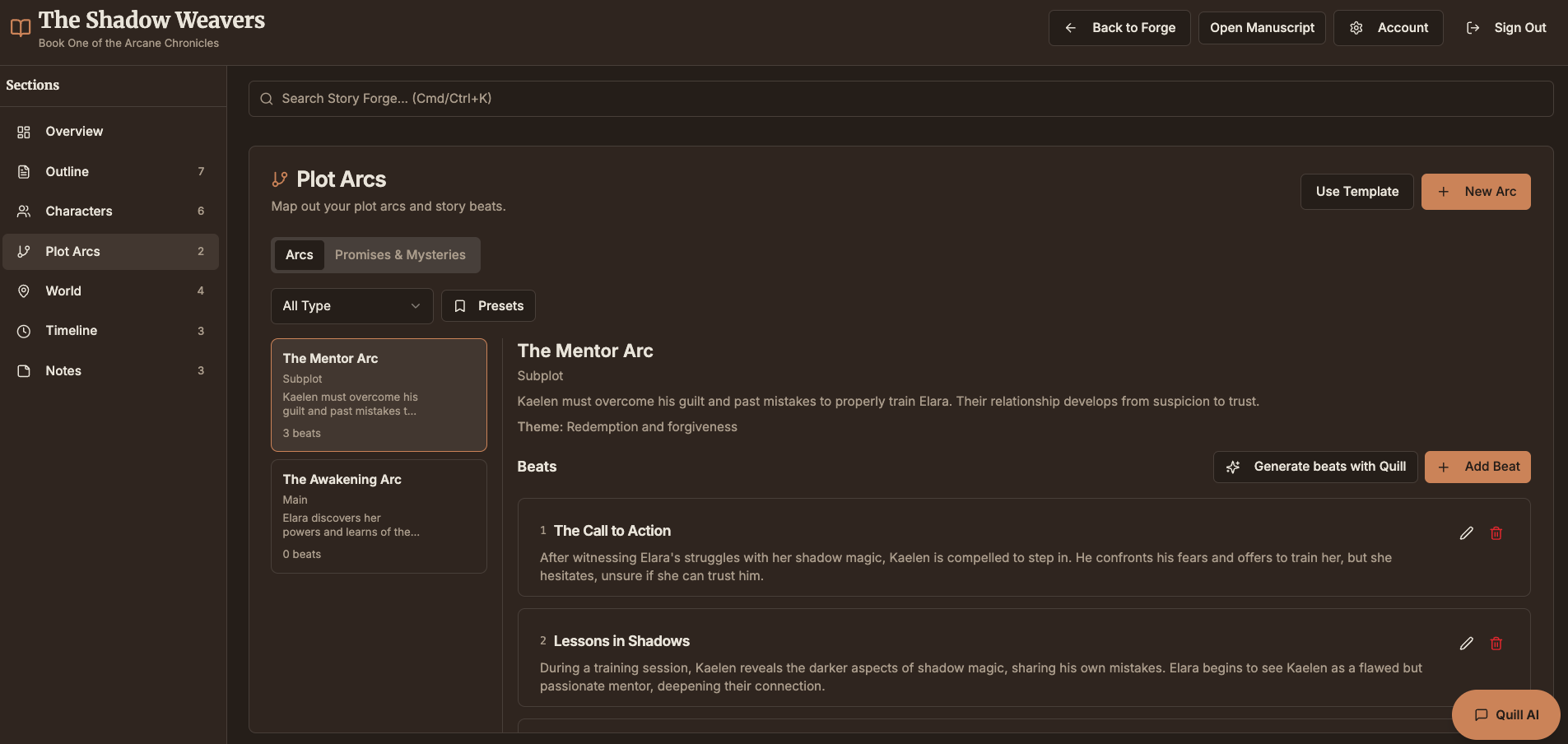This screenshot has height=744, width=1568.
Task: Click the back arrow icon beside Back to Forge
Action: (1070, 28)
